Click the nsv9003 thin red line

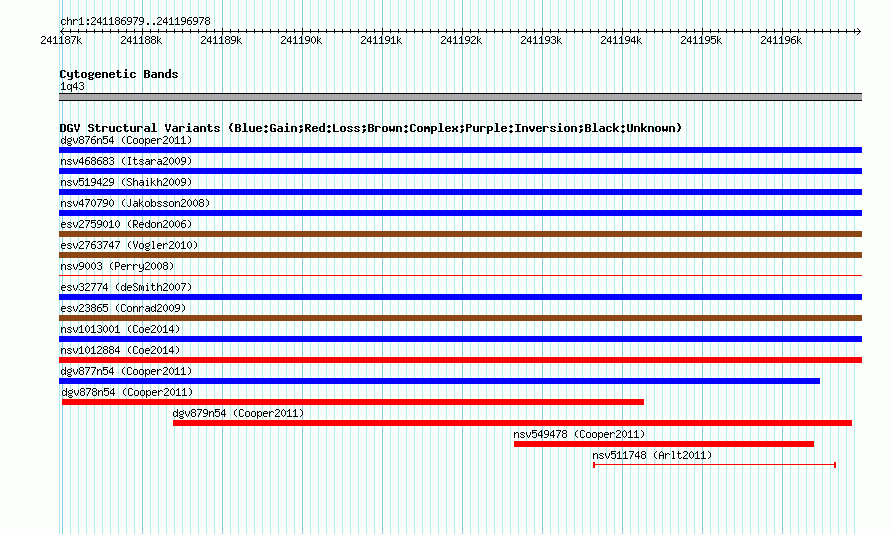point(460,276)
